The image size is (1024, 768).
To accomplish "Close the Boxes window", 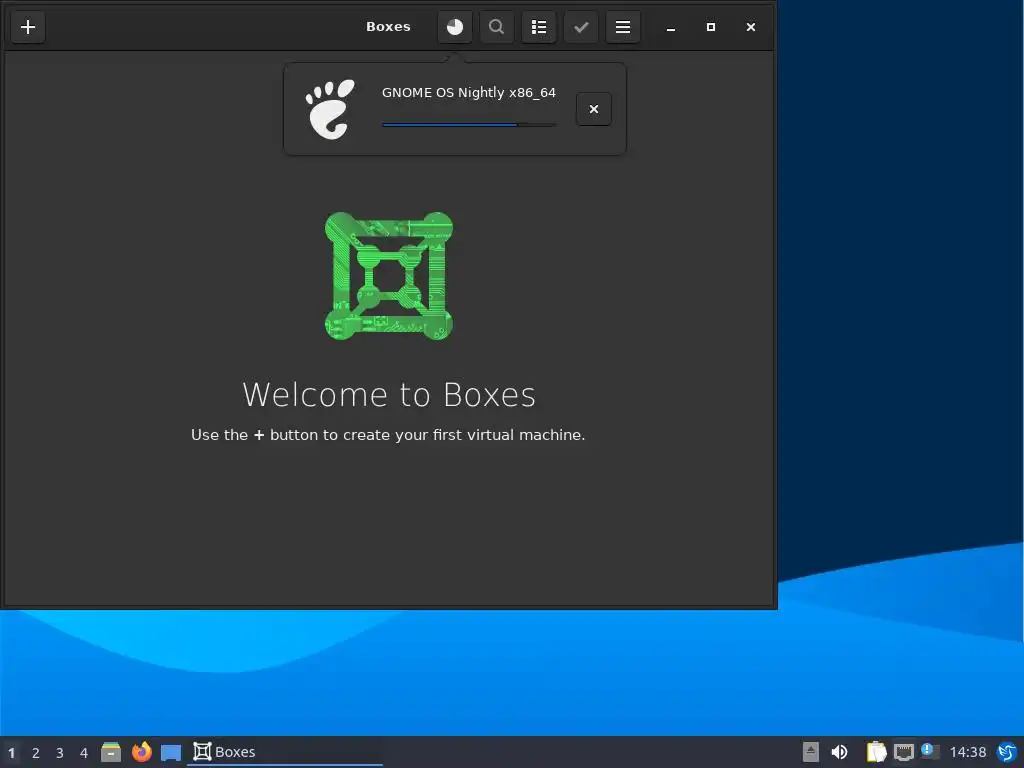I will 750,27.
